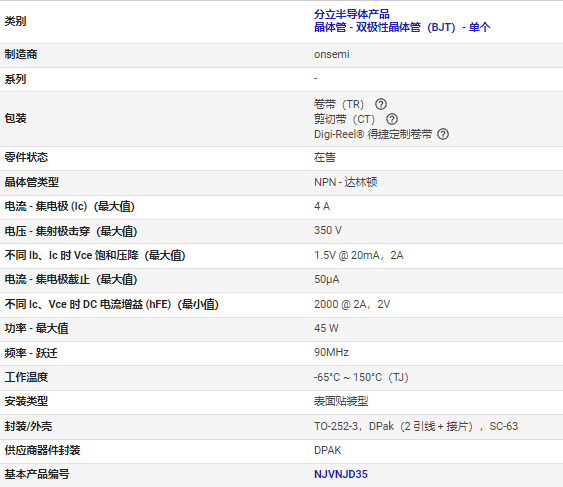This screenshot has width=563, height=487.
Task: Click the -65°C ~ 150°C operating temperature
Action: click(x=361, y=377)
